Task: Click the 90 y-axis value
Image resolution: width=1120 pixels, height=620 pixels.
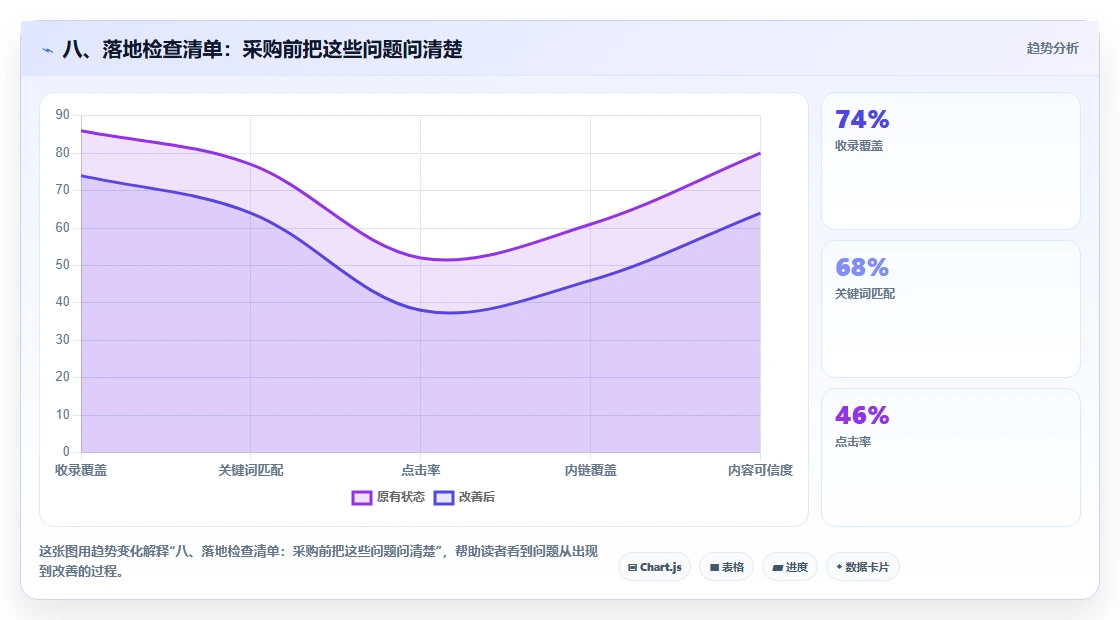Action: (63, 115)
